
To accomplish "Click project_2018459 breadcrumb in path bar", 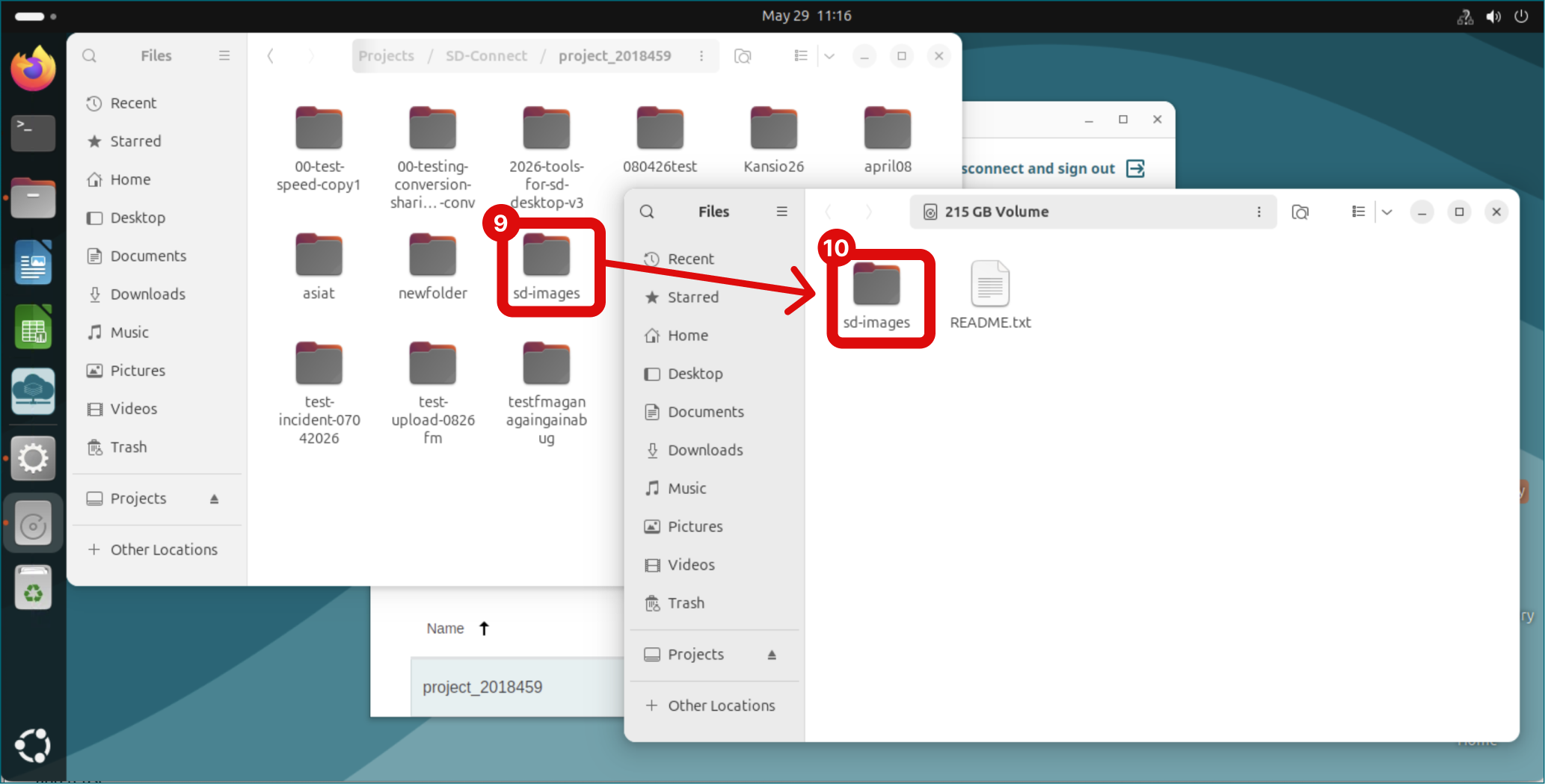I will point(615,56).
